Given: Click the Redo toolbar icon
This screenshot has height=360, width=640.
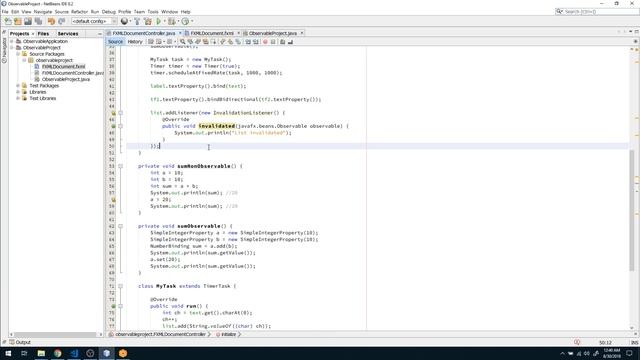Looking at the screenshot, I should [x=62, y=21].
